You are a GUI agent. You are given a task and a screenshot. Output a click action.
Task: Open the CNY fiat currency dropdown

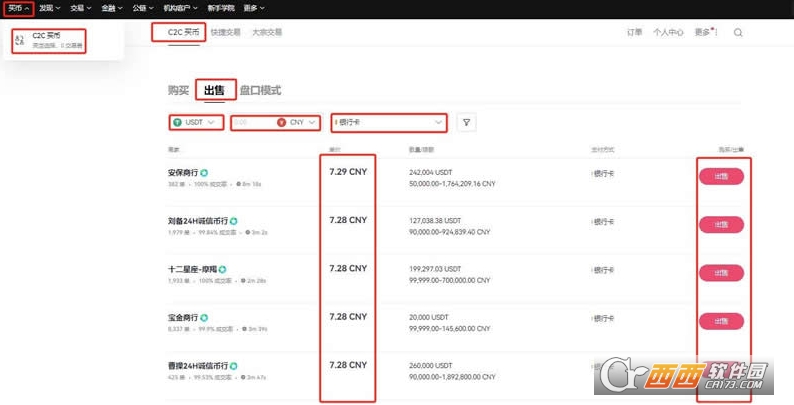click(x=298, y=122)
